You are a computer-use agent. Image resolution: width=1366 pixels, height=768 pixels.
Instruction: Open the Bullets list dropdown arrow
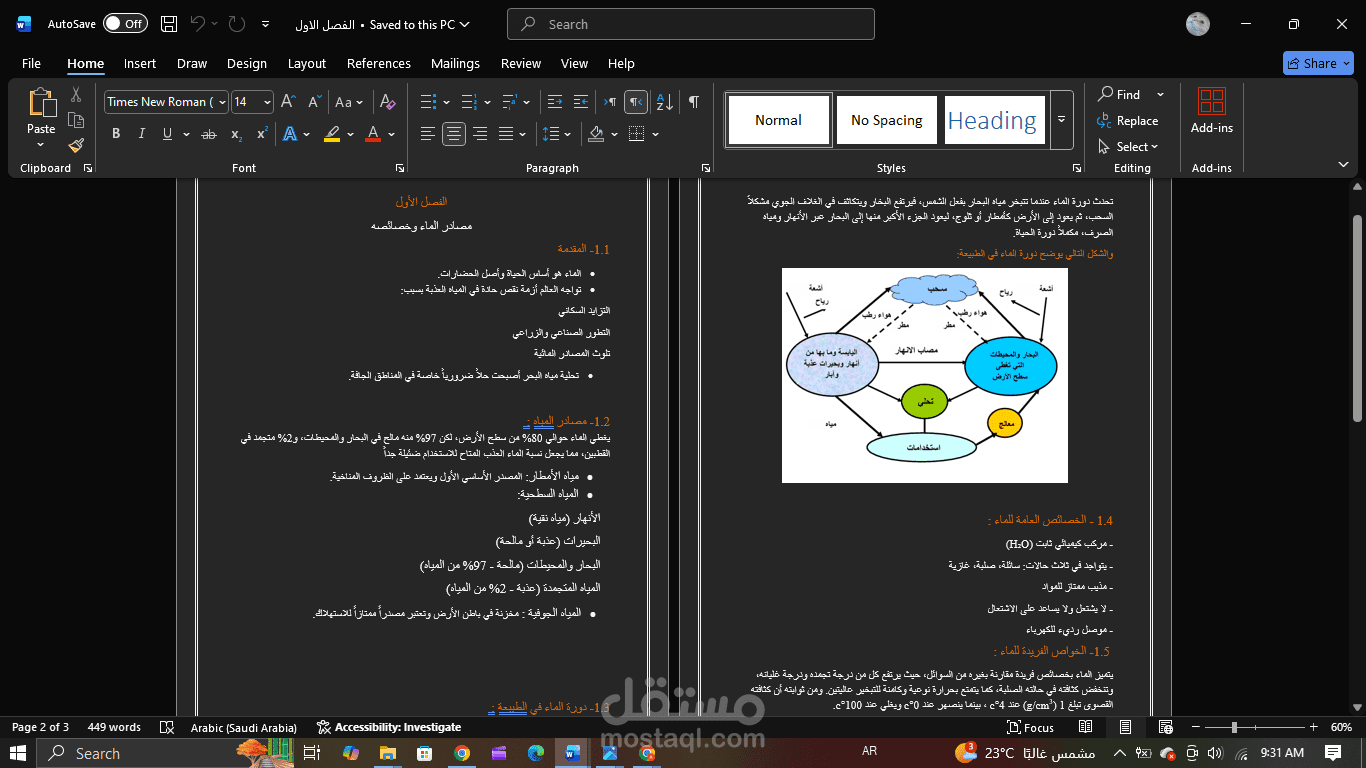tap(446, 102)
